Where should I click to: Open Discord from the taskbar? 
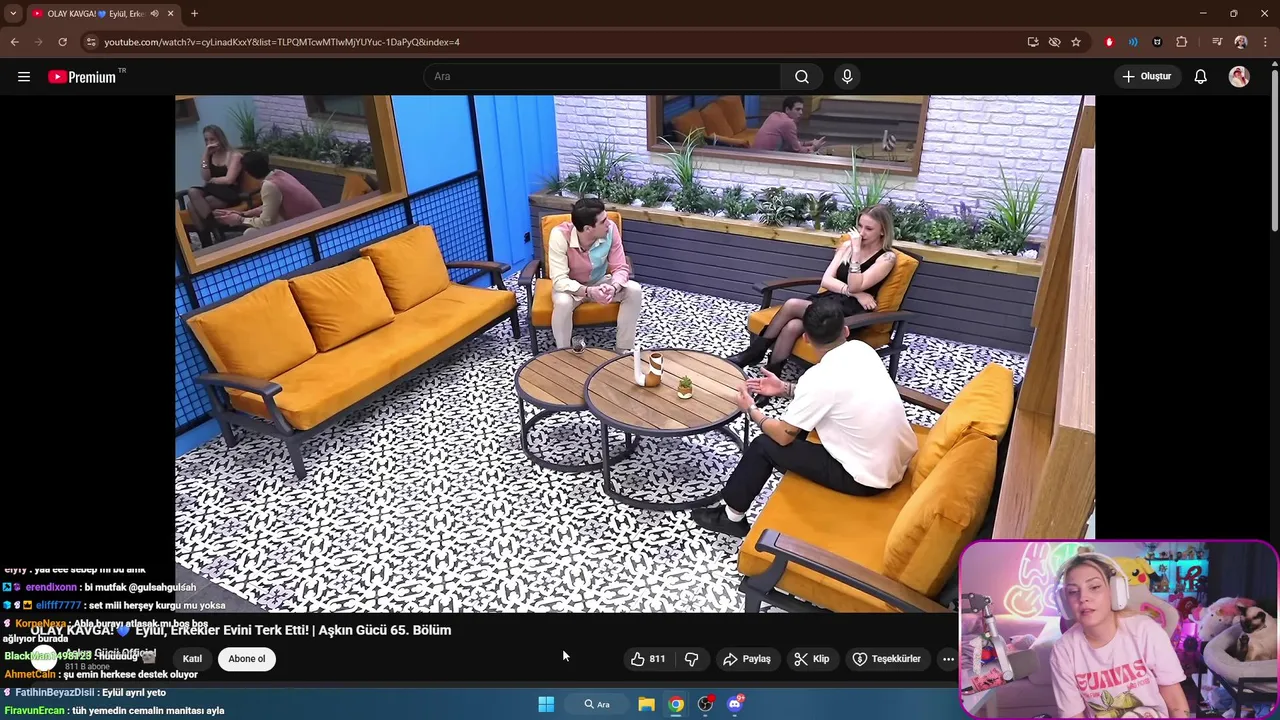click(736, 704)
